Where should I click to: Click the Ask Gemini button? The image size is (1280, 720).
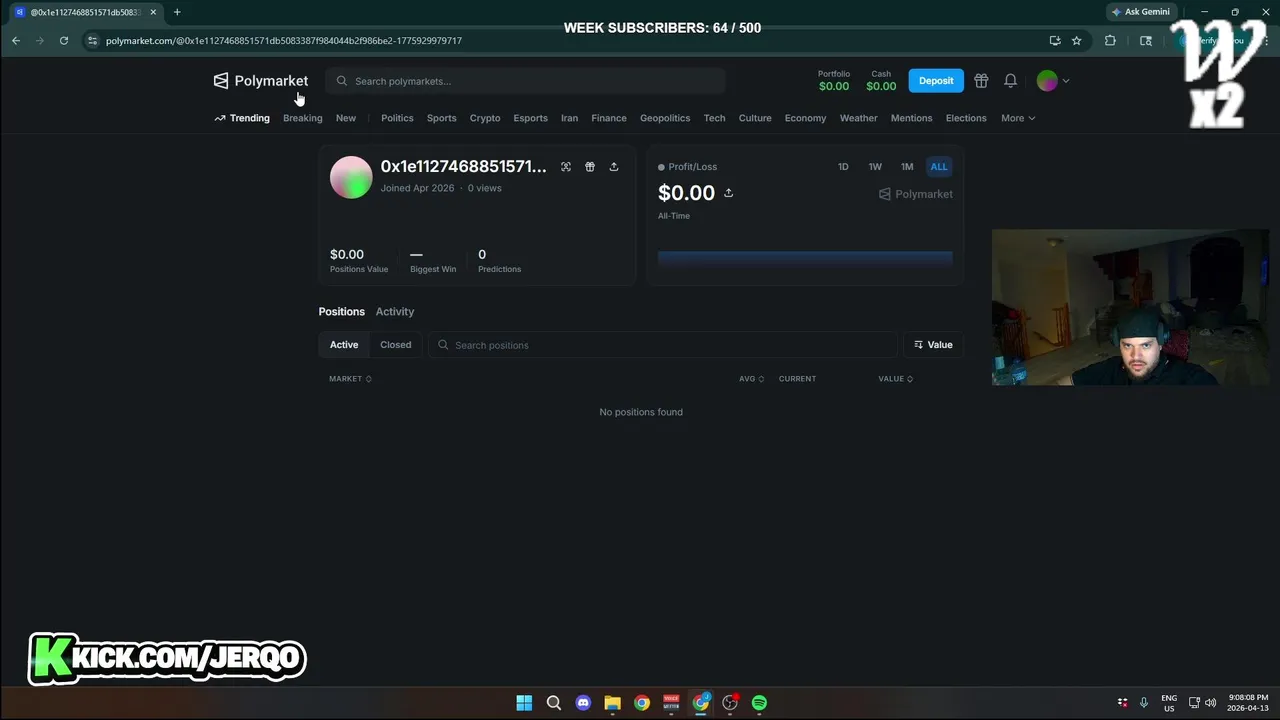pos(1141,12)
